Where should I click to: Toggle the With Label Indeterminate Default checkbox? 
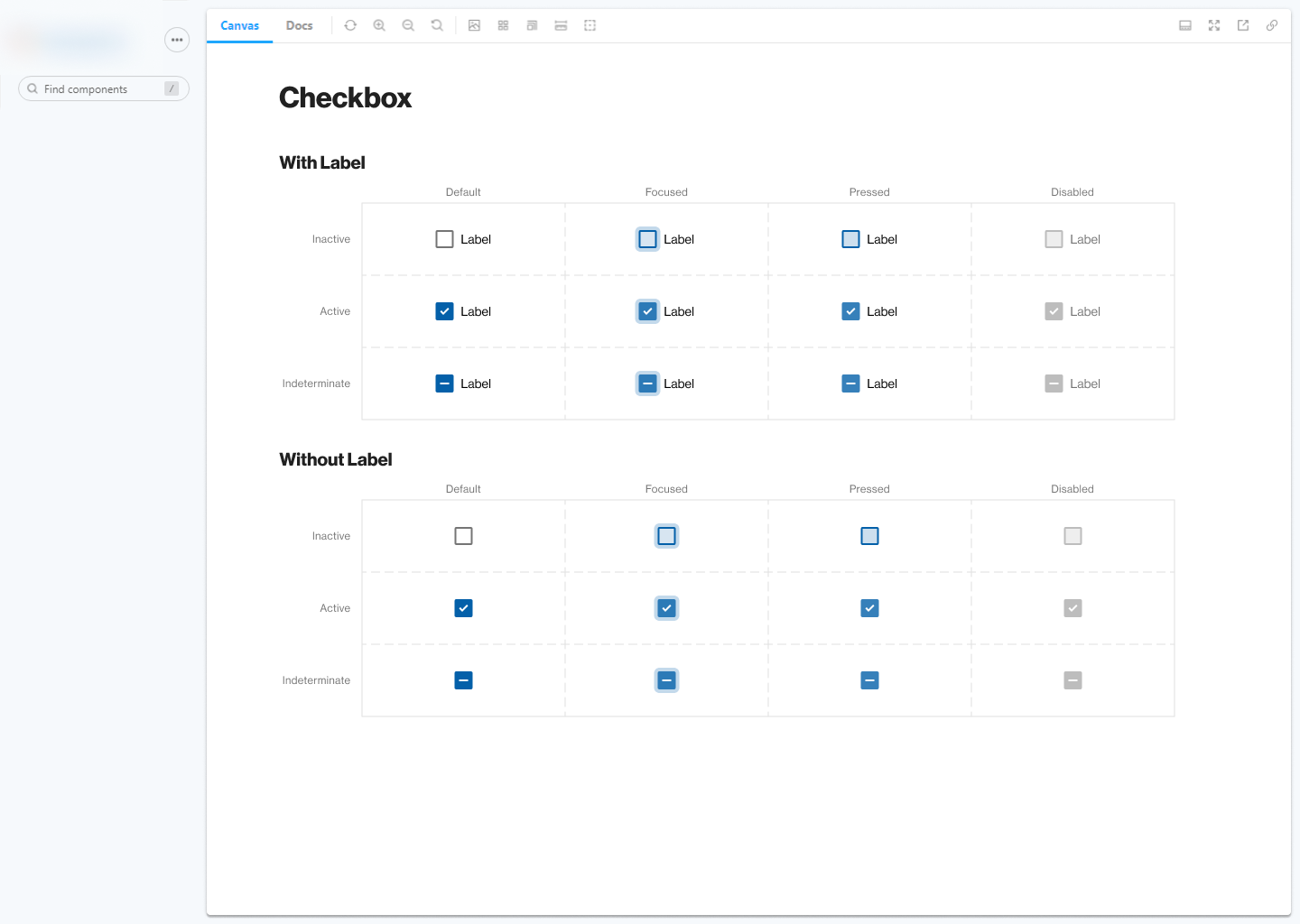[x=444, y=383]
